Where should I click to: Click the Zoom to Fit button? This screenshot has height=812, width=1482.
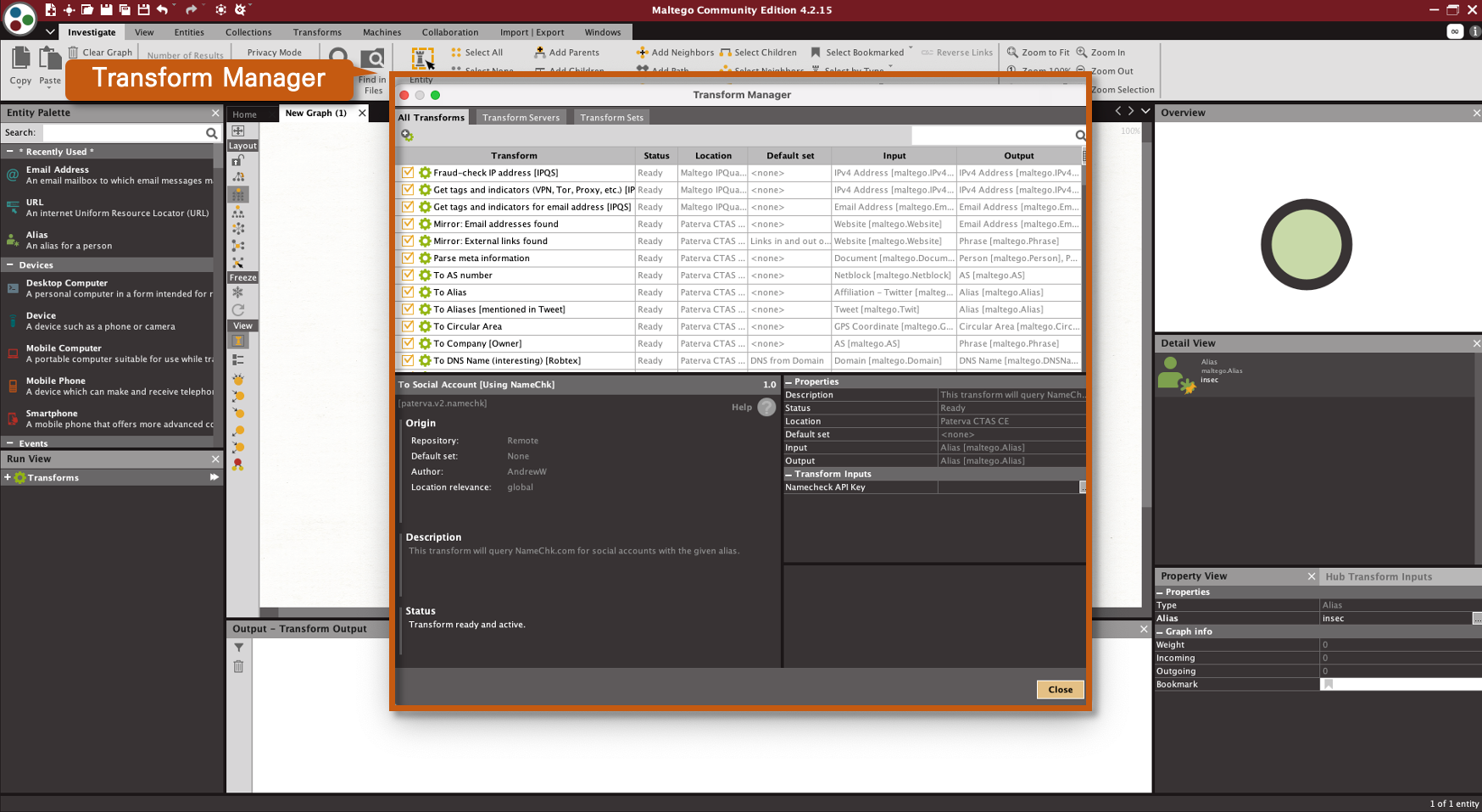[x=1038, y=53]
